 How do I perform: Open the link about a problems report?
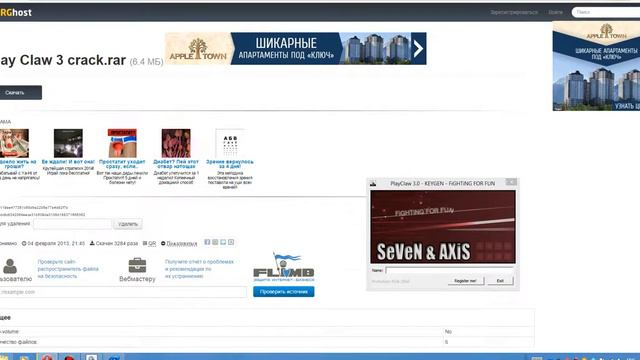click(199, 269)
